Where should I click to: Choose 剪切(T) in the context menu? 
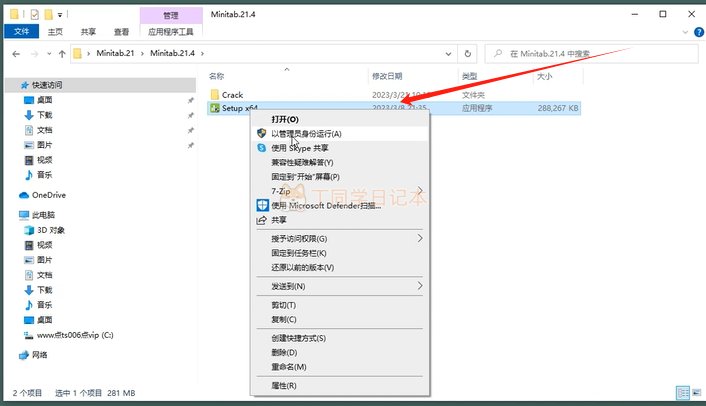pos(339,305)
